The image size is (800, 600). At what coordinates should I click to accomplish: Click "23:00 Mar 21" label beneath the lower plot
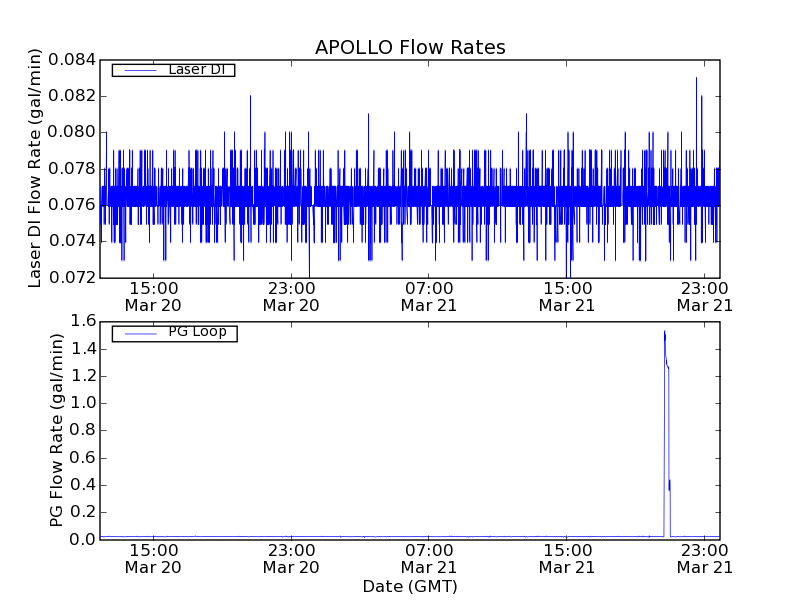[x=705, y=558]
